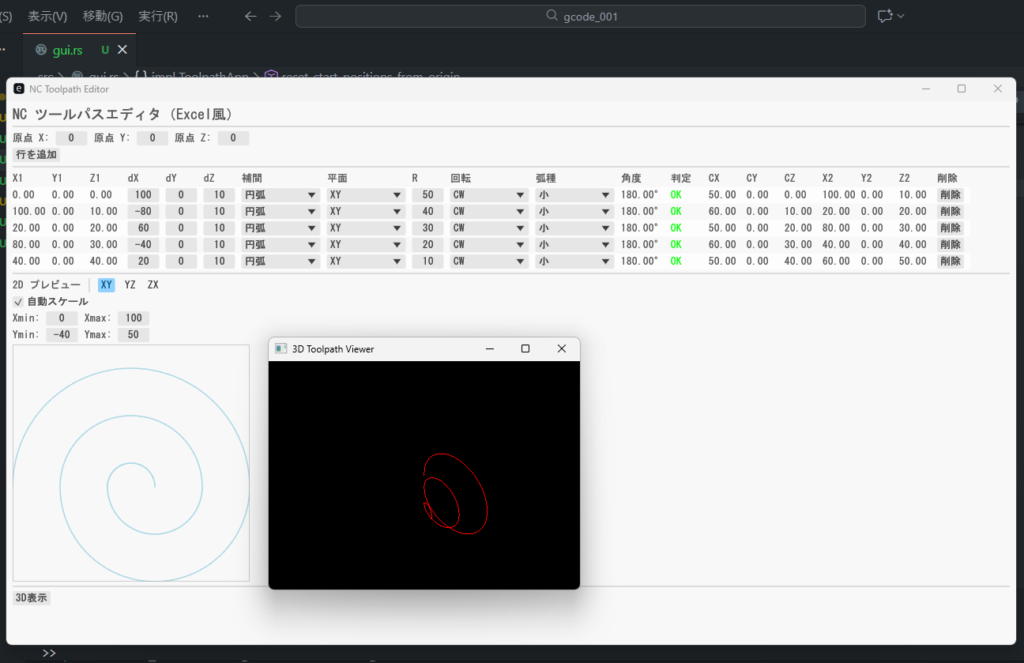Click the 行を追加 button
The image size is (1024, 663).
[x=37, y=155]
